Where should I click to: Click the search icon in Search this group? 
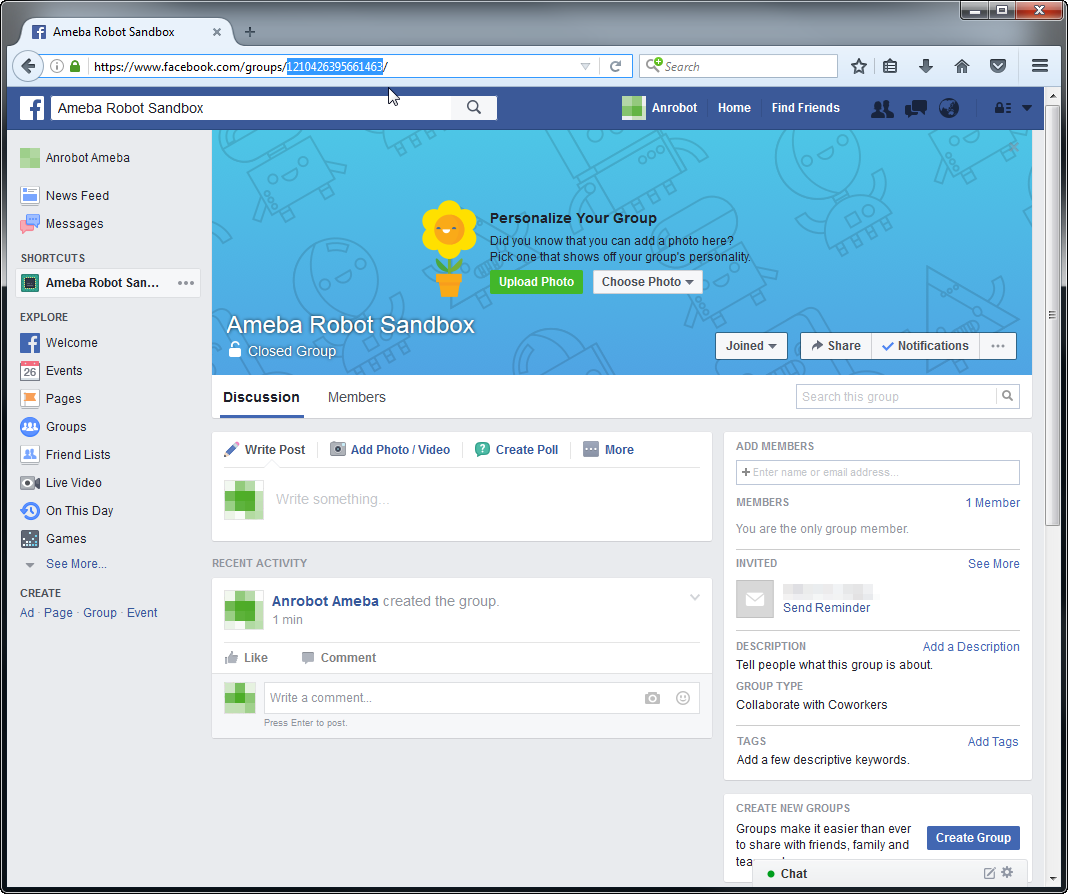click(1007, 396)
